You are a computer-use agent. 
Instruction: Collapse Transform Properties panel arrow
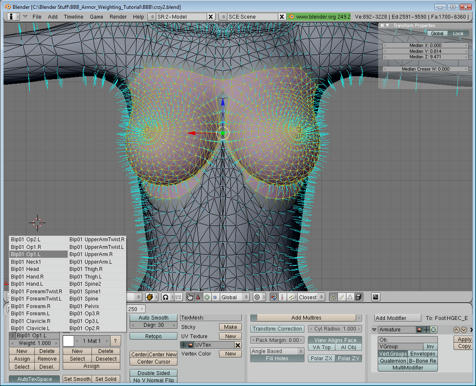[x=388, y=25]
